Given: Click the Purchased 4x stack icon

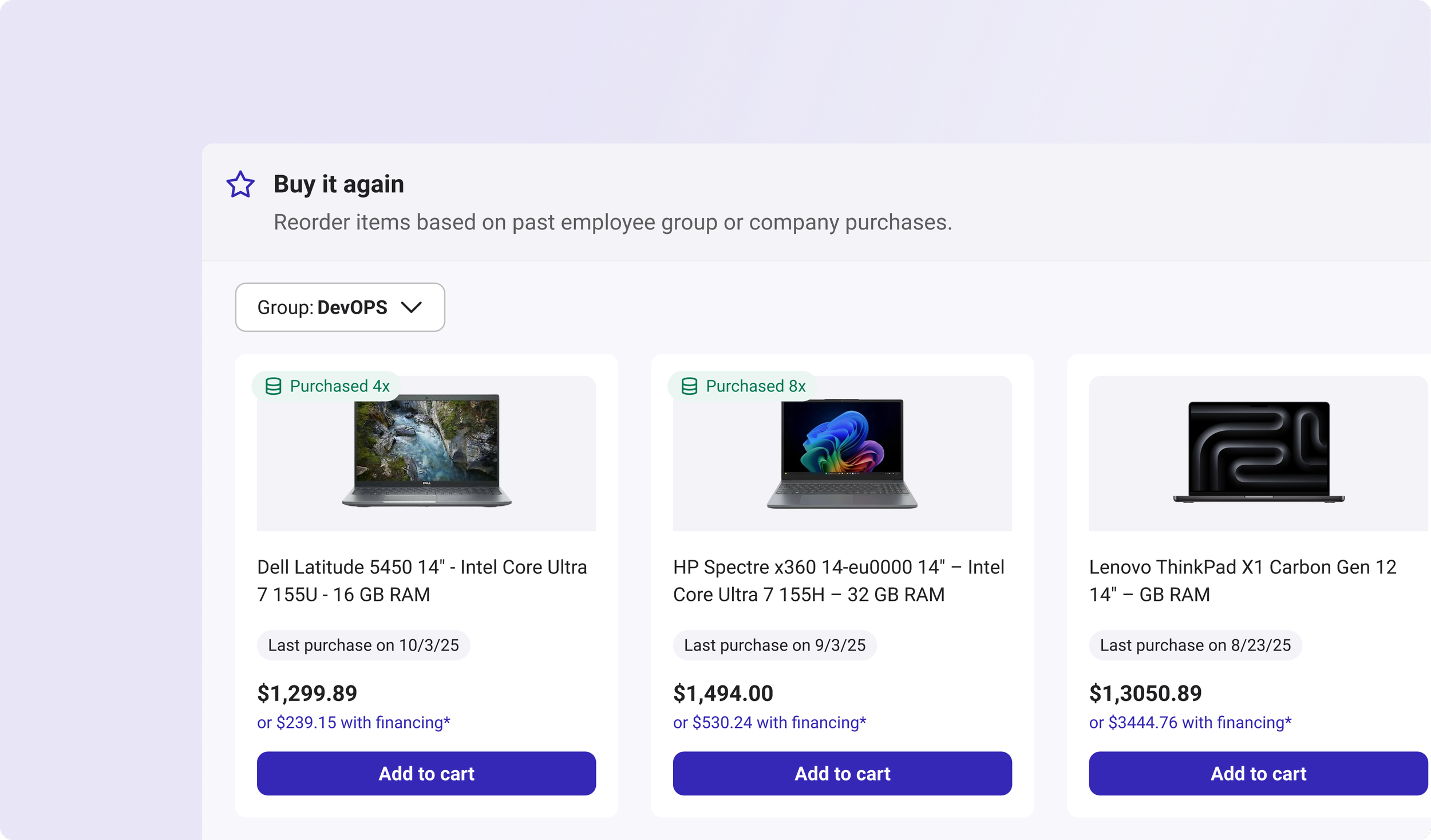Looking at the screenshot, I should (x=273, y=386).
